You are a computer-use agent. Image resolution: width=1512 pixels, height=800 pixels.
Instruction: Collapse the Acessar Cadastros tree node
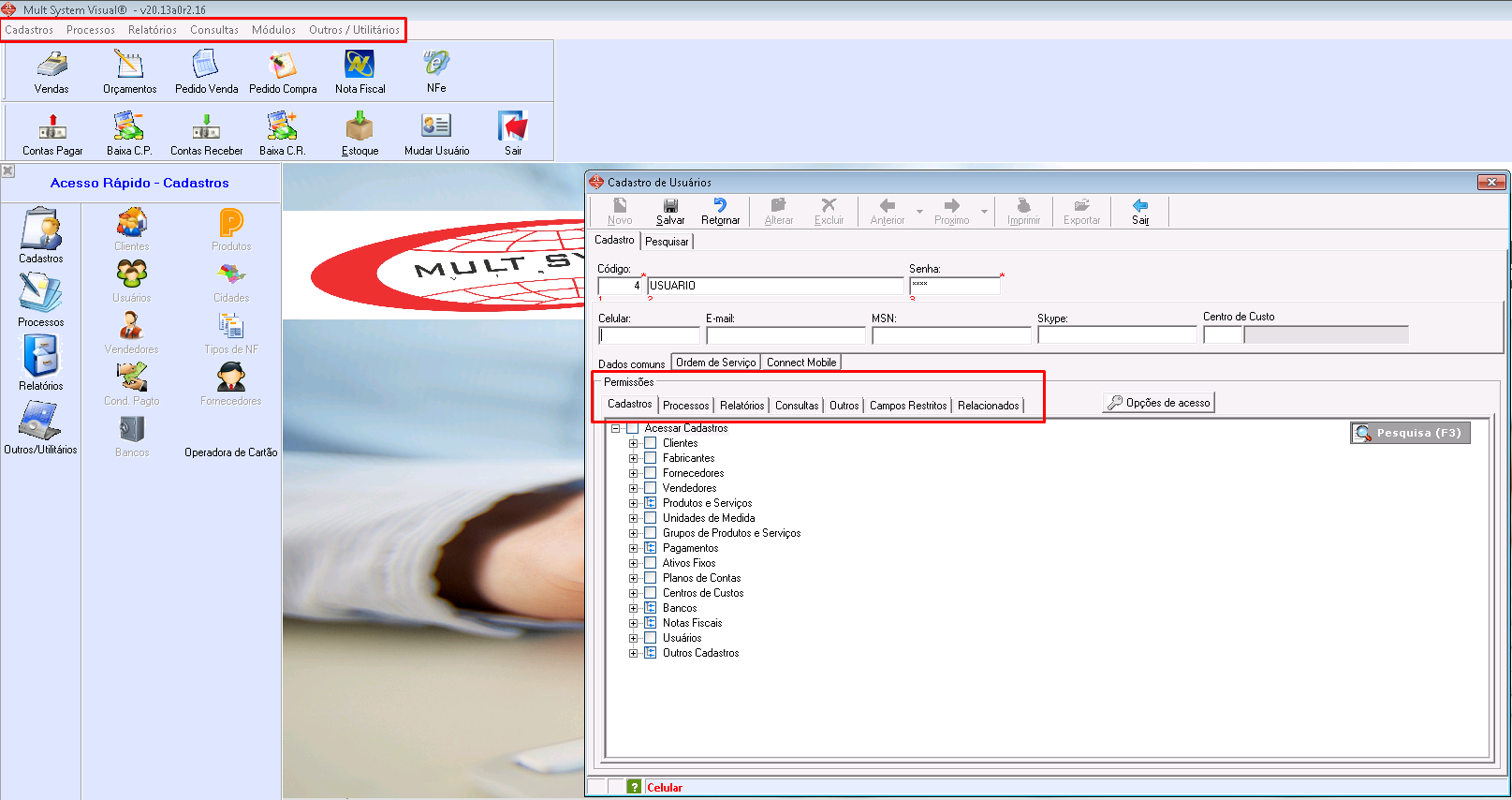point(616,428)
